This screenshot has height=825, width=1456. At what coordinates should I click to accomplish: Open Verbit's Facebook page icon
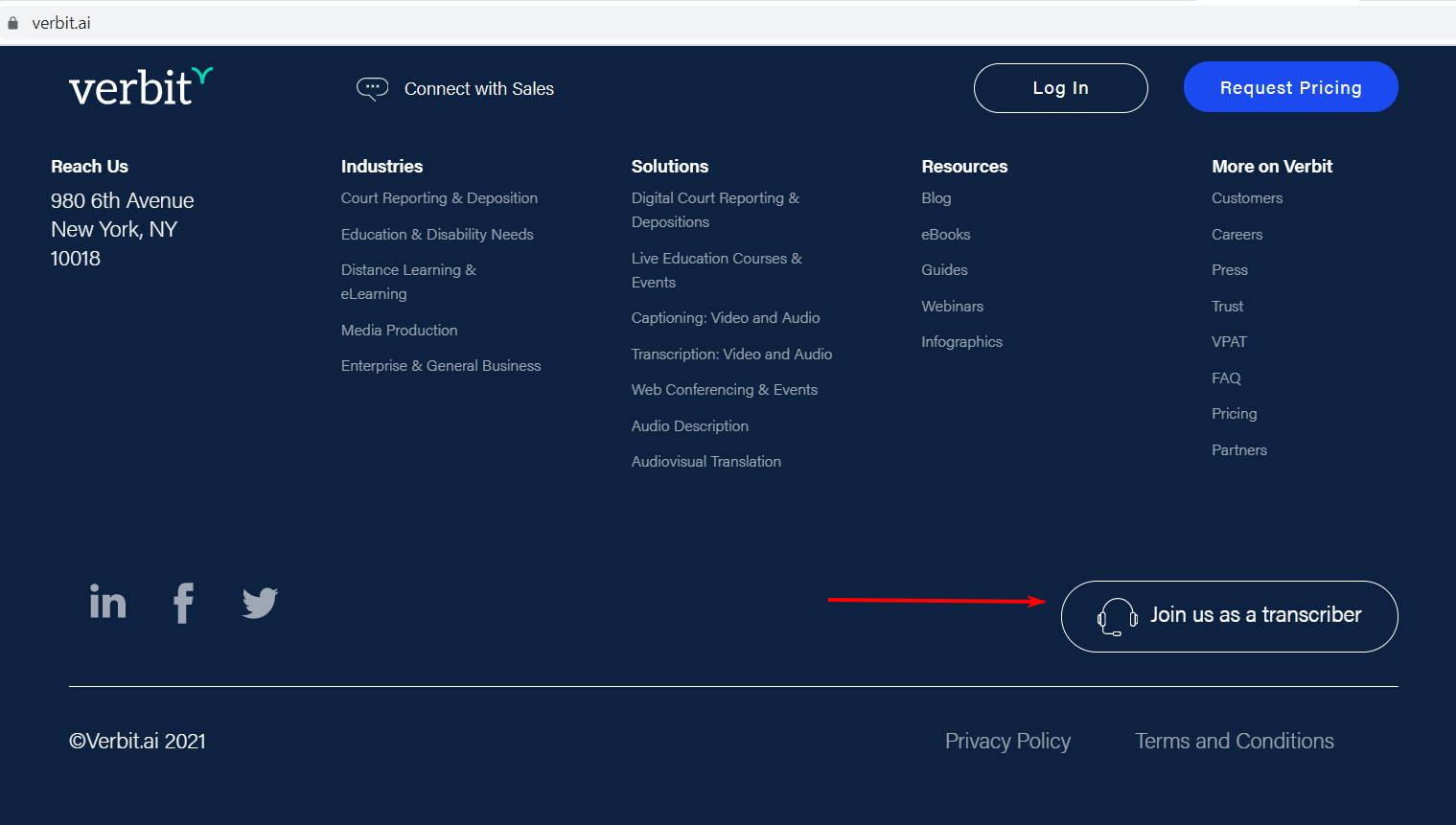coord(183,603)
